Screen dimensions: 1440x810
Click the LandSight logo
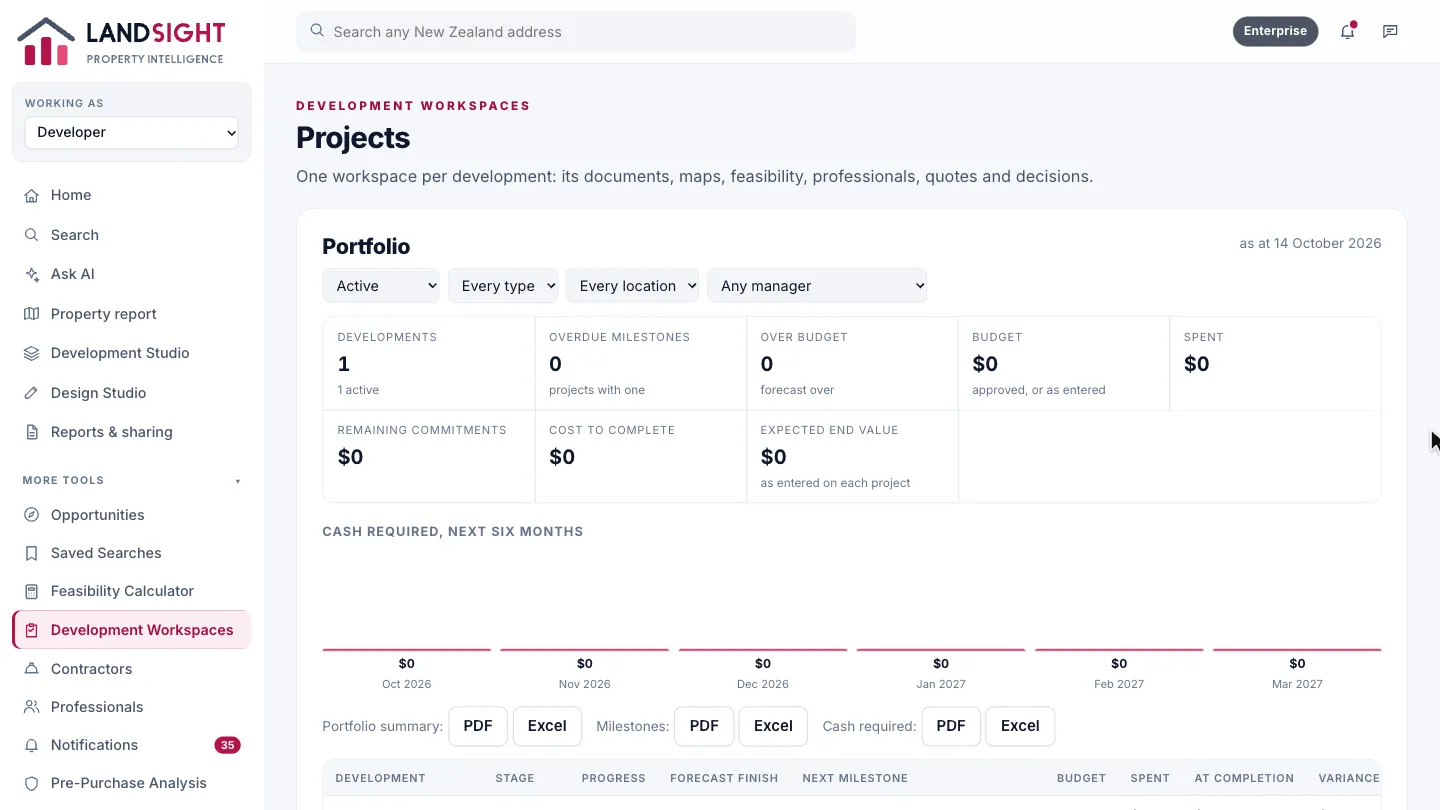121,42
